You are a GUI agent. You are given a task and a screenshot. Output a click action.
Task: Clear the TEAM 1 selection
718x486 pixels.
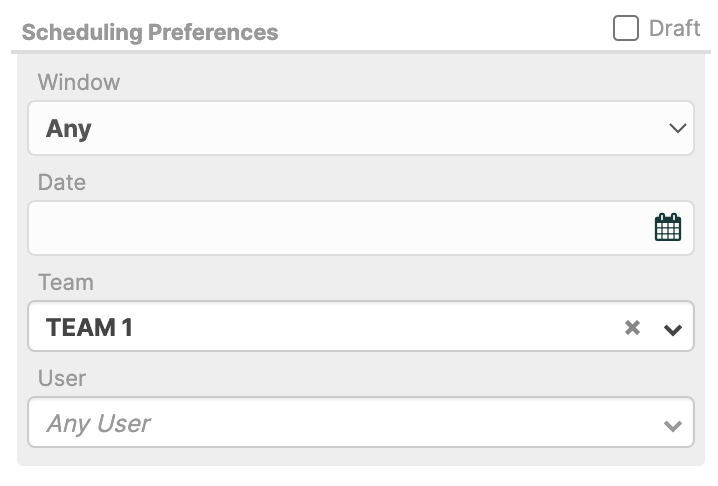click(x=632, y=328)
